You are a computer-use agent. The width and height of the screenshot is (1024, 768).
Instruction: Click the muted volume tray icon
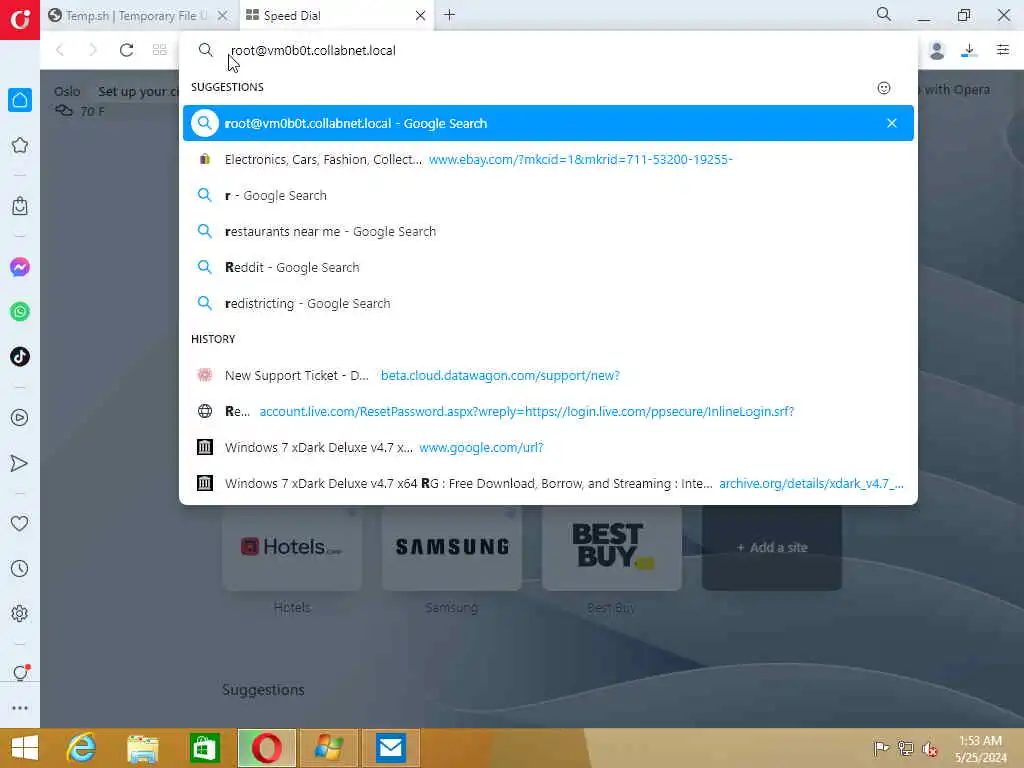tap(929, 748)
